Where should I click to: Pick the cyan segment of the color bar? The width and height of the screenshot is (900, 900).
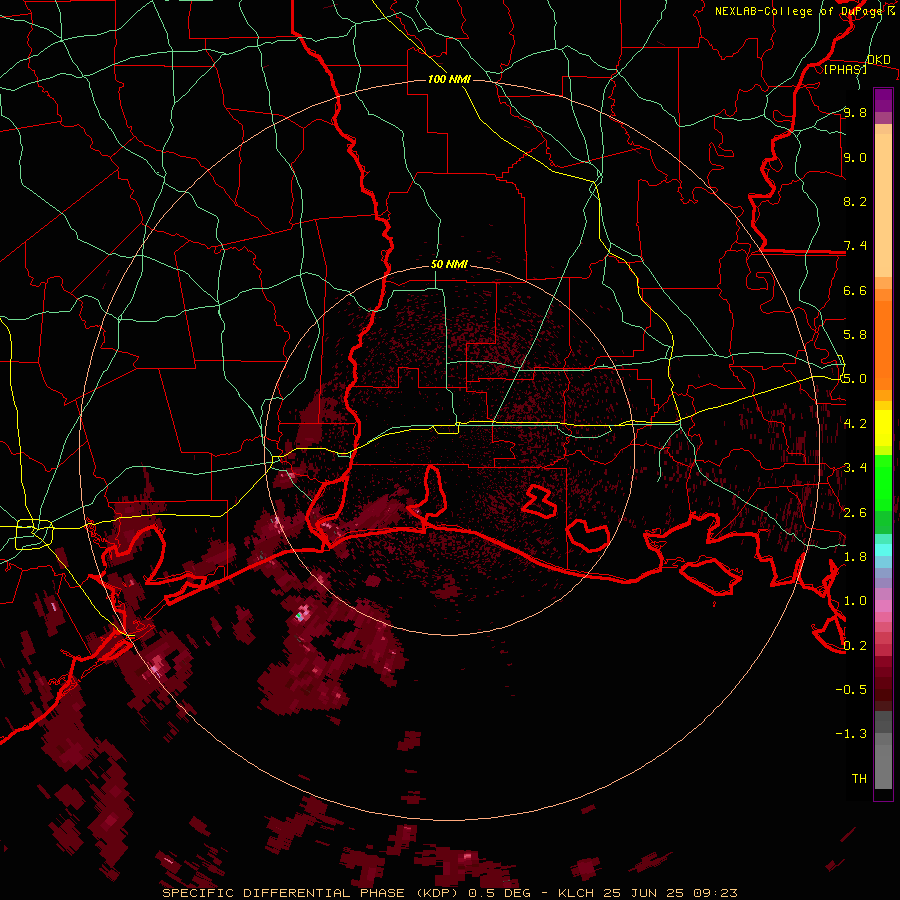[x=883, y=550]
